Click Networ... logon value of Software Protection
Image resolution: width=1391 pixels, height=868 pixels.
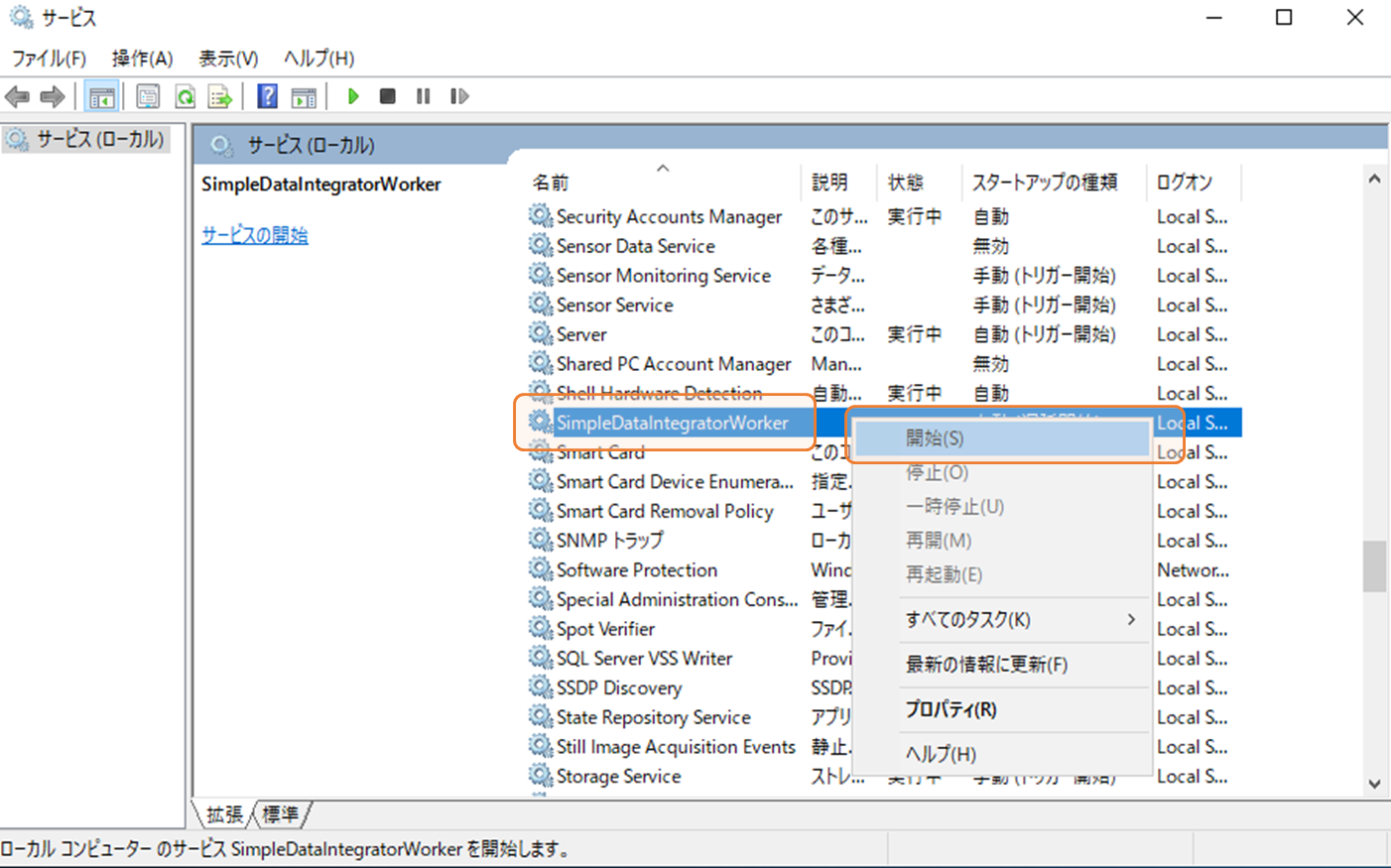1193,569
